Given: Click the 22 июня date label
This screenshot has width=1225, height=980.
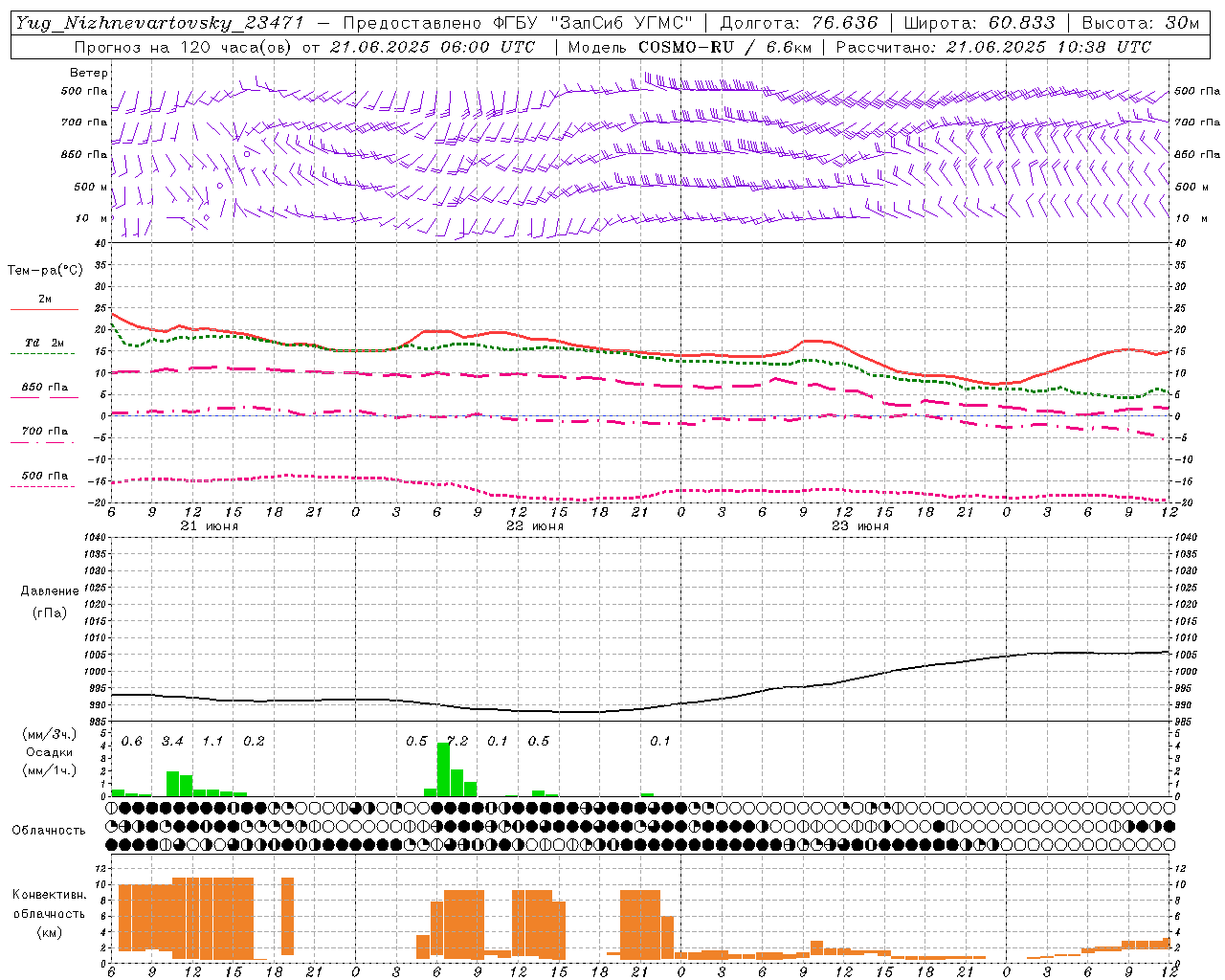Looking at the screenshot, I should tap(535, 526).
